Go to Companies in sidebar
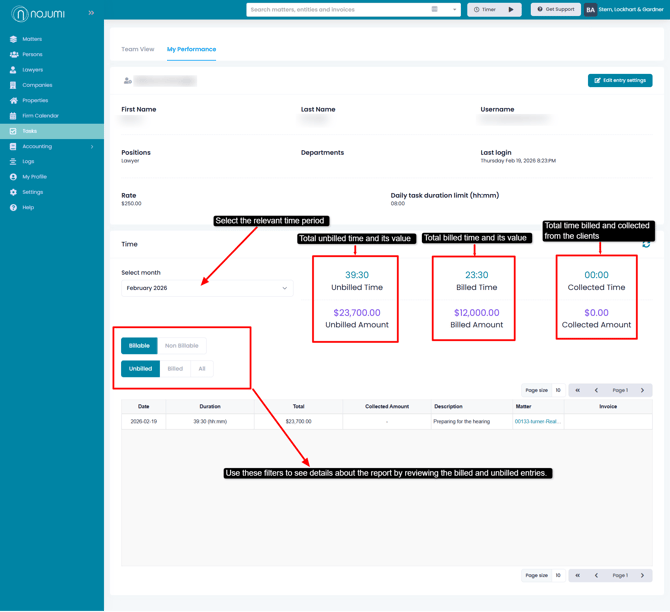This screenshot has height=612, width=670. pos(37,85)
